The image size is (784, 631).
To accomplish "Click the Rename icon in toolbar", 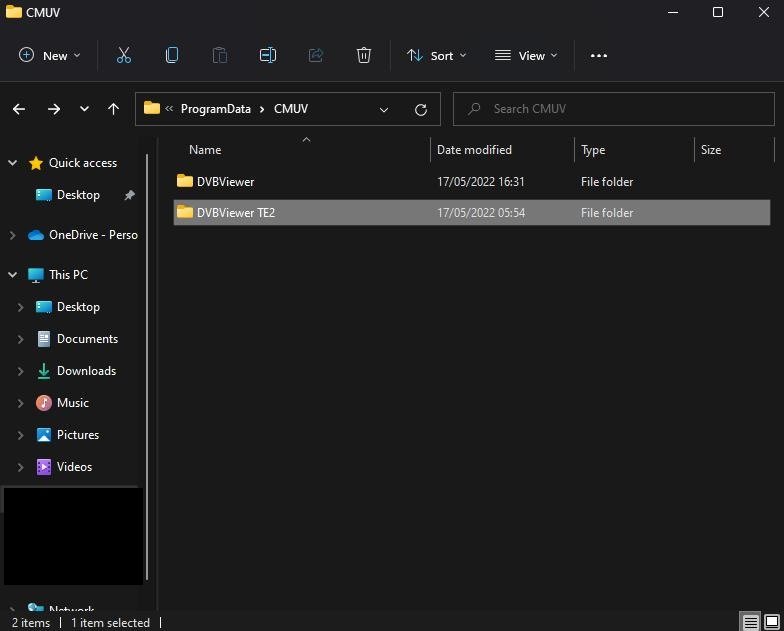I will click(268, 56).
